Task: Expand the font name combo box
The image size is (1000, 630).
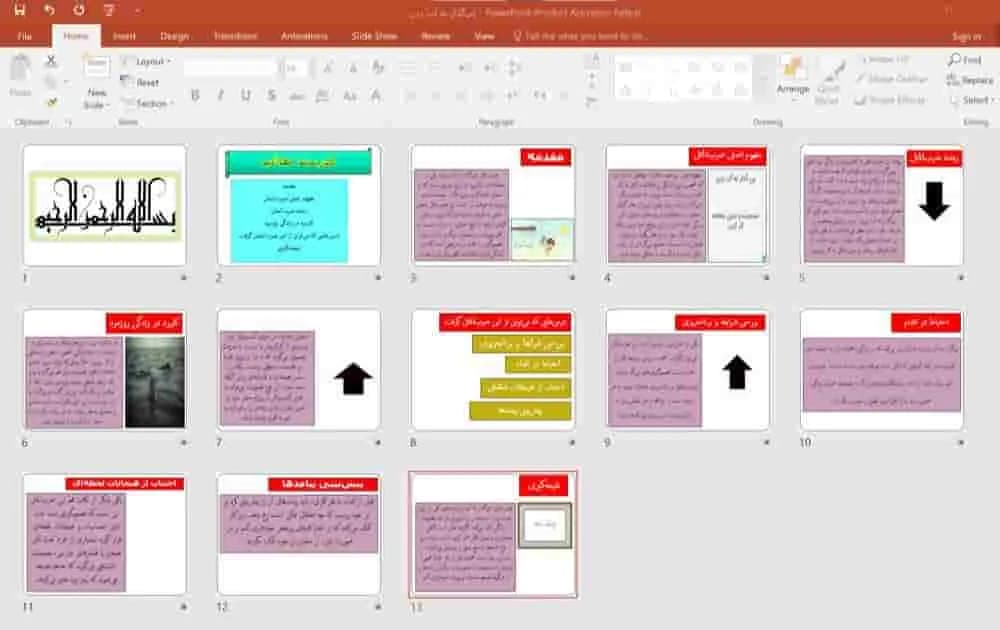Action: (x=230, y=67)
